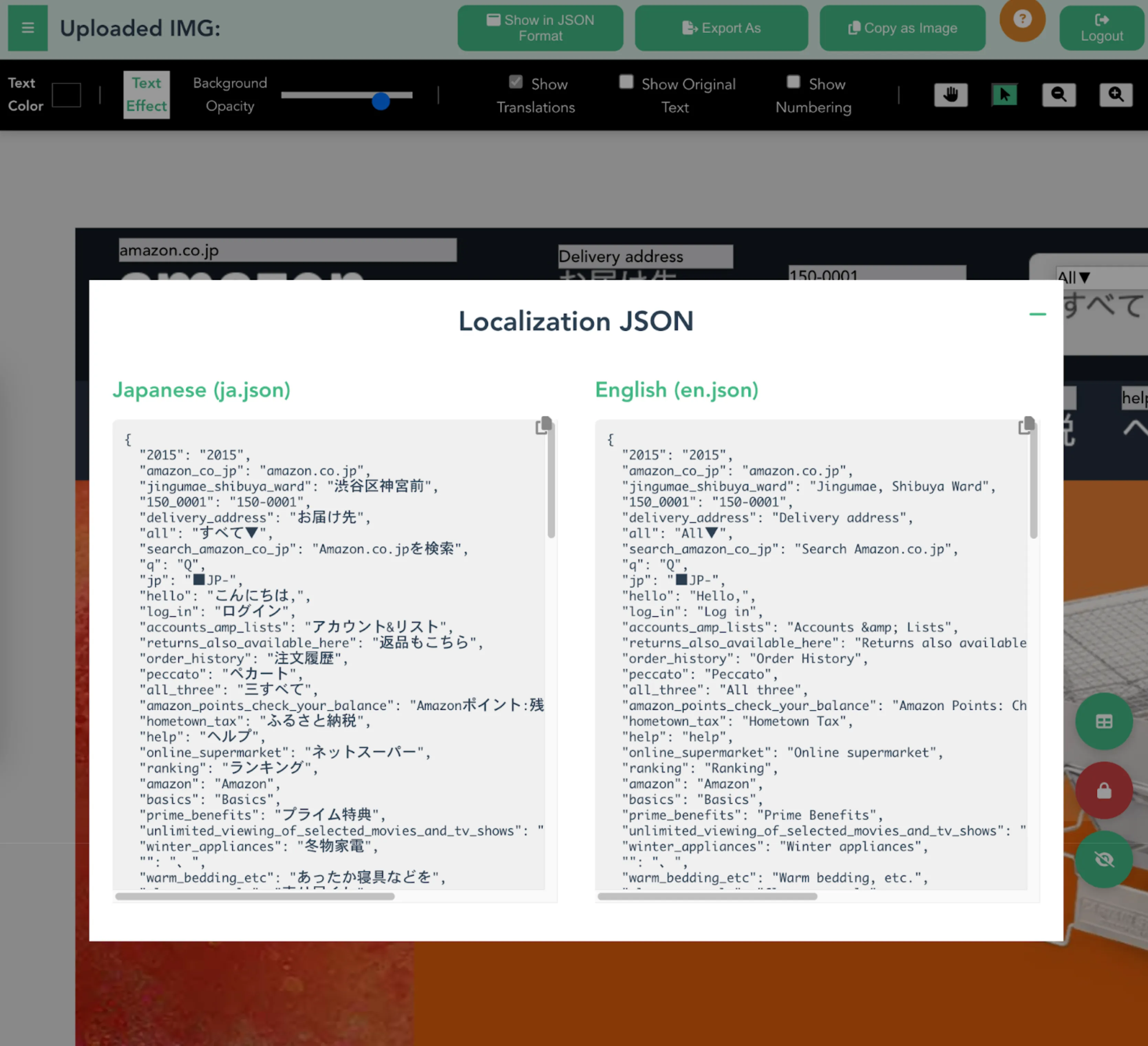Click "accounts_amp_lists" line in English JSON
Screen dimensions: 1148x1046
point(790,628)
